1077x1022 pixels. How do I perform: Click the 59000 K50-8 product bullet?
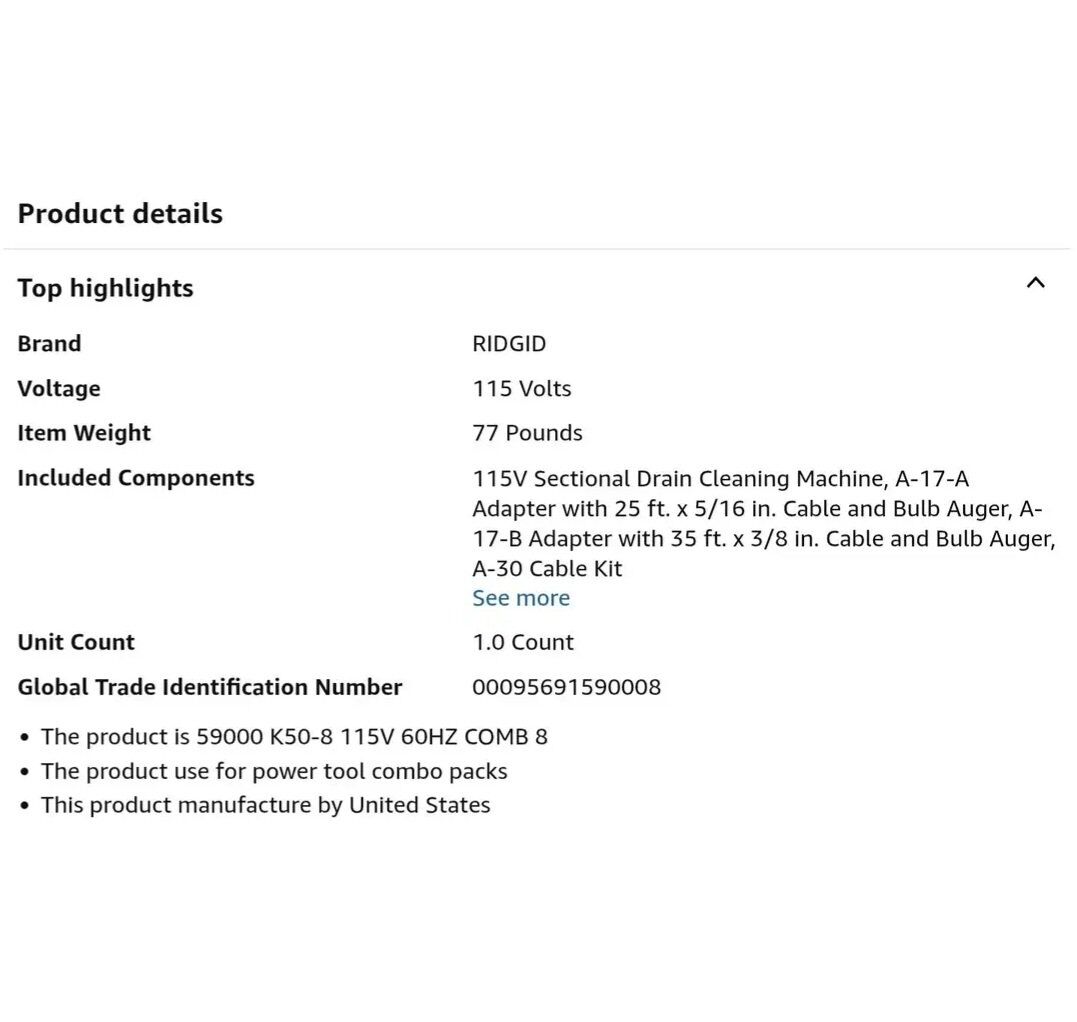pyautogui.click(x=294, y=737)
